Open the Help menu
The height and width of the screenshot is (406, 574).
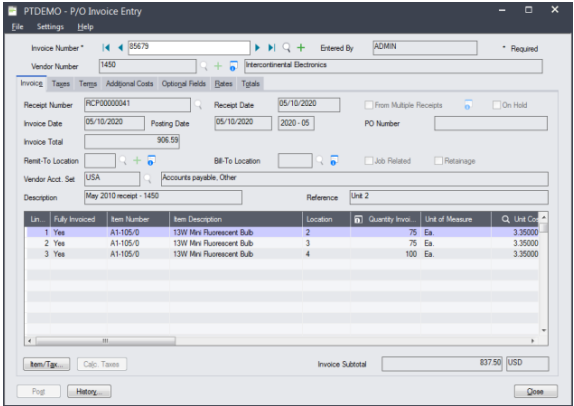85,27
